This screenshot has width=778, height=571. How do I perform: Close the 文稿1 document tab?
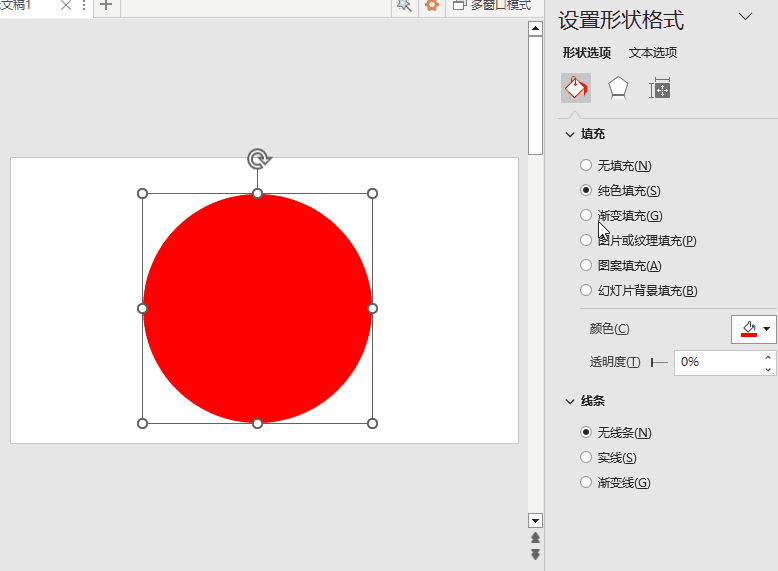[x=65, y=6]
